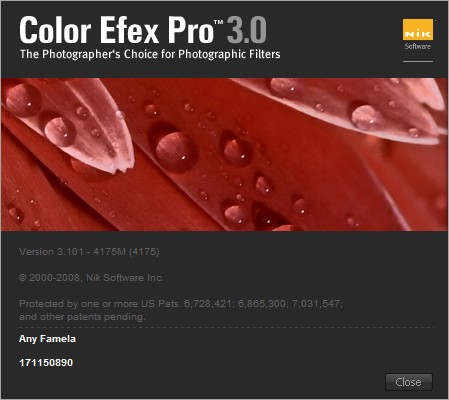Click the Color Efex Pro title text
The width and height of the screenshot is (449, 400).
pyautogui.click(x=117, y=30)
